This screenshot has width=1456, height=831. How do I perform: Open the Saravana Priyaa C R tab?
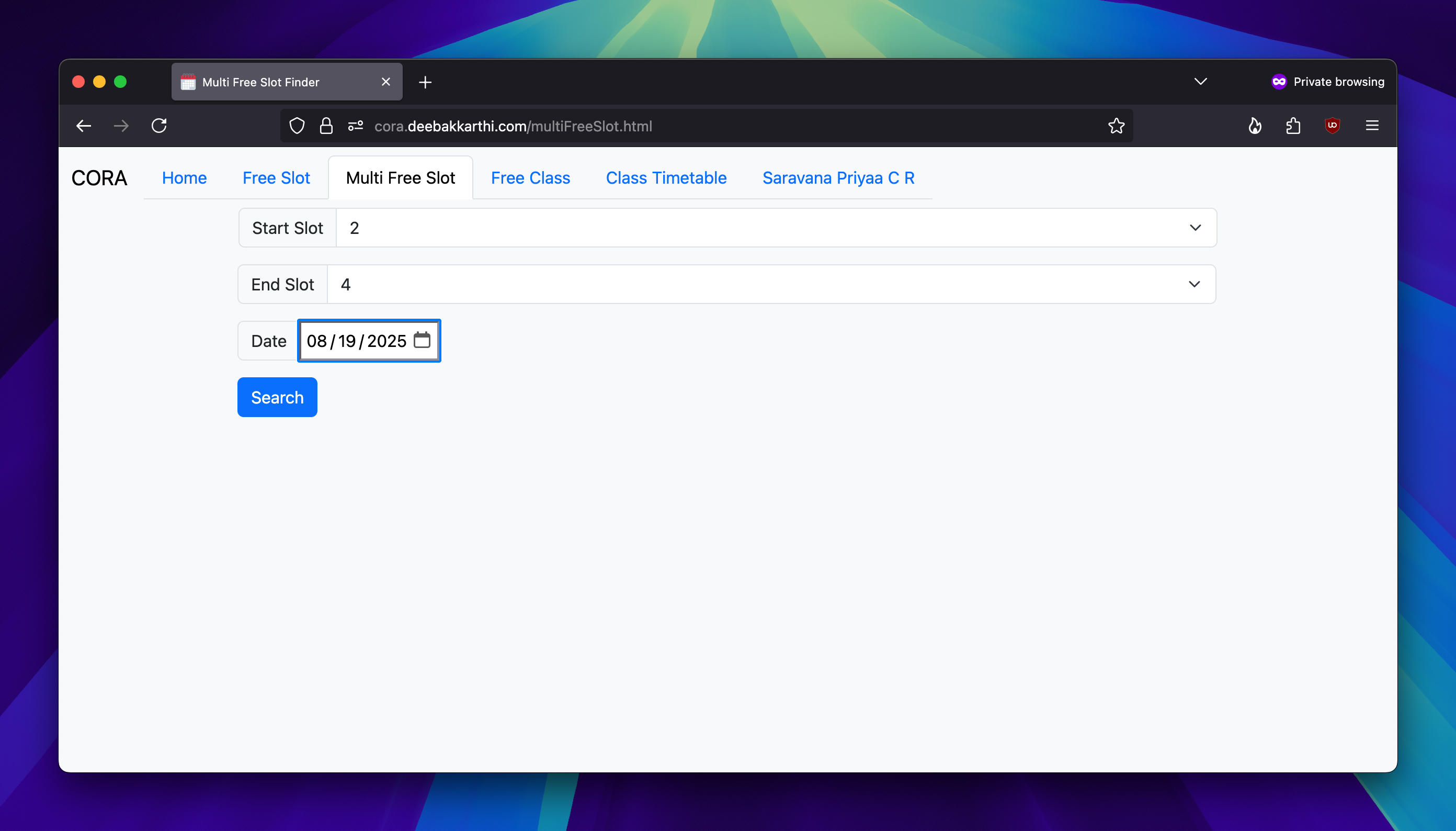(838, 178)
